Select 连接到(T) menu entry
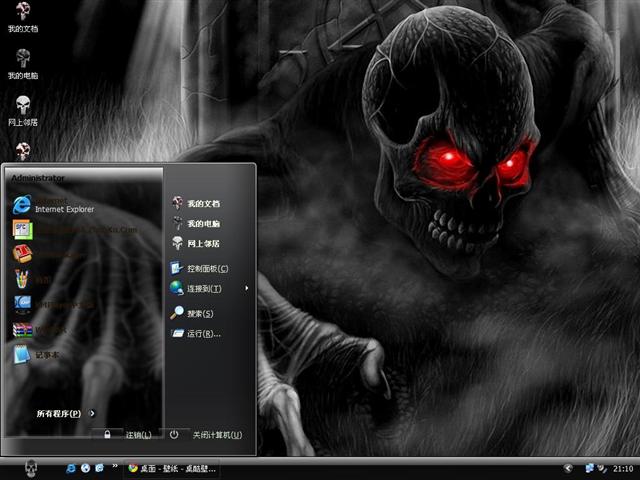 tap(196, 288)
